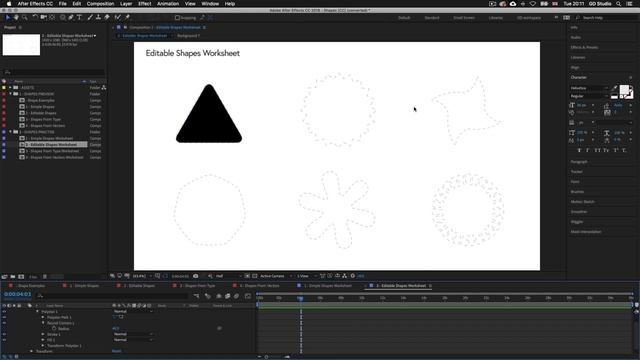Screen dimensions: 640x360
Task: Switch to the Standard workspace
Action: tap(432, 18)
